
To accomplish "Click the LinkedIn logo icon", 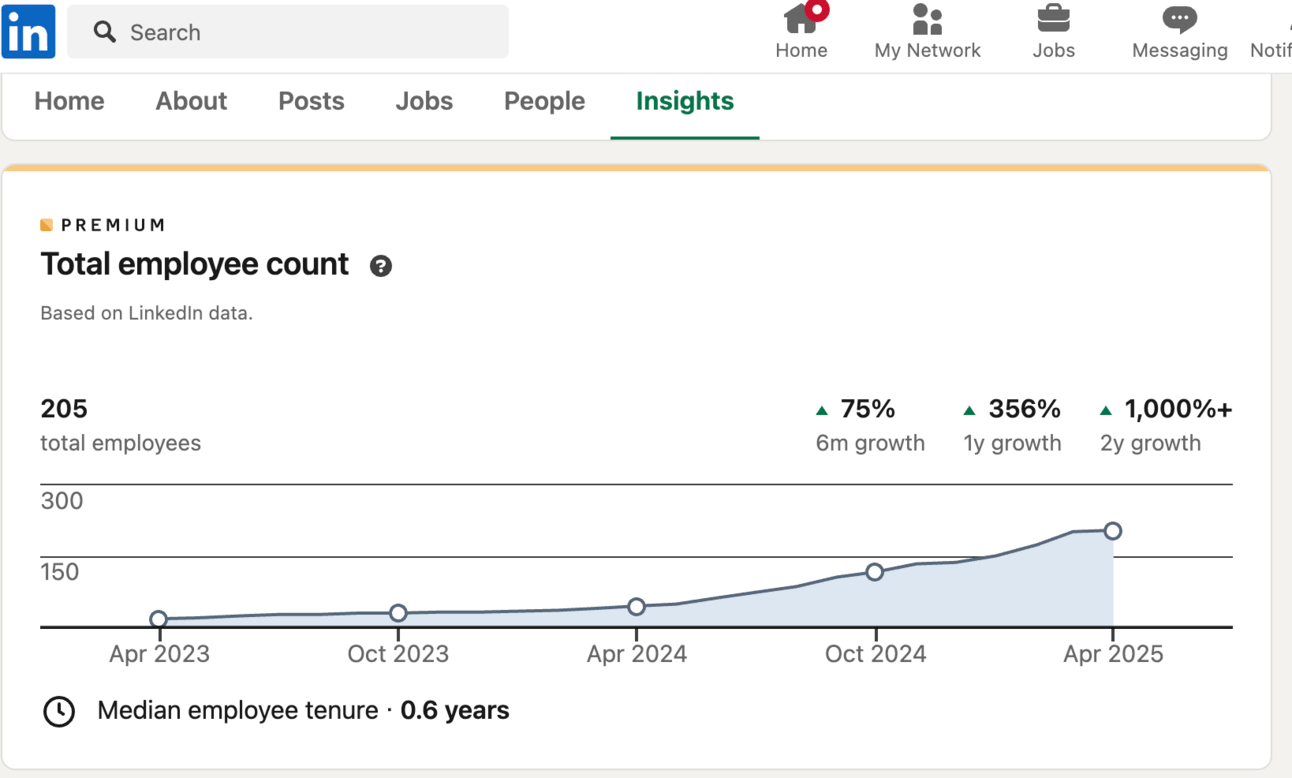I will click(x=28, y=31).
